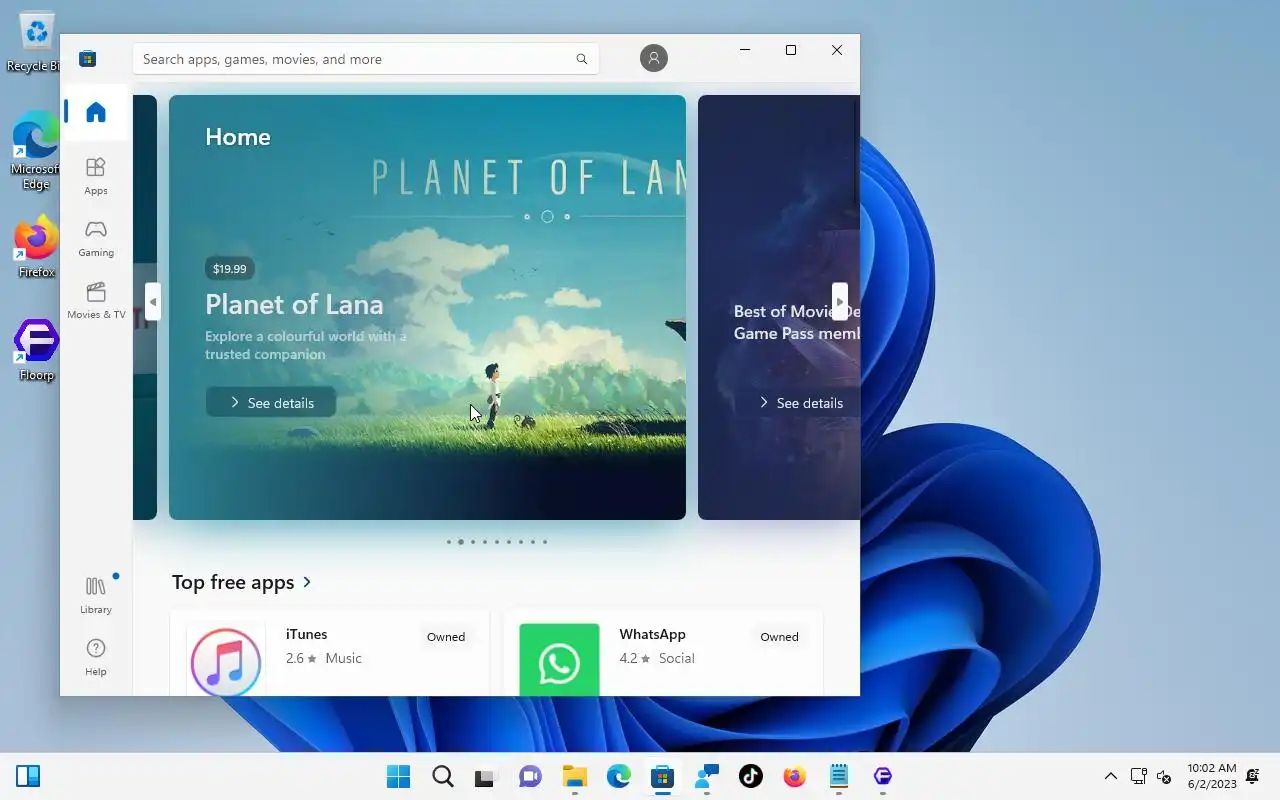Screen dimensions: 1280x800
Task: Select the first carousel page dot
Action: 449,542
